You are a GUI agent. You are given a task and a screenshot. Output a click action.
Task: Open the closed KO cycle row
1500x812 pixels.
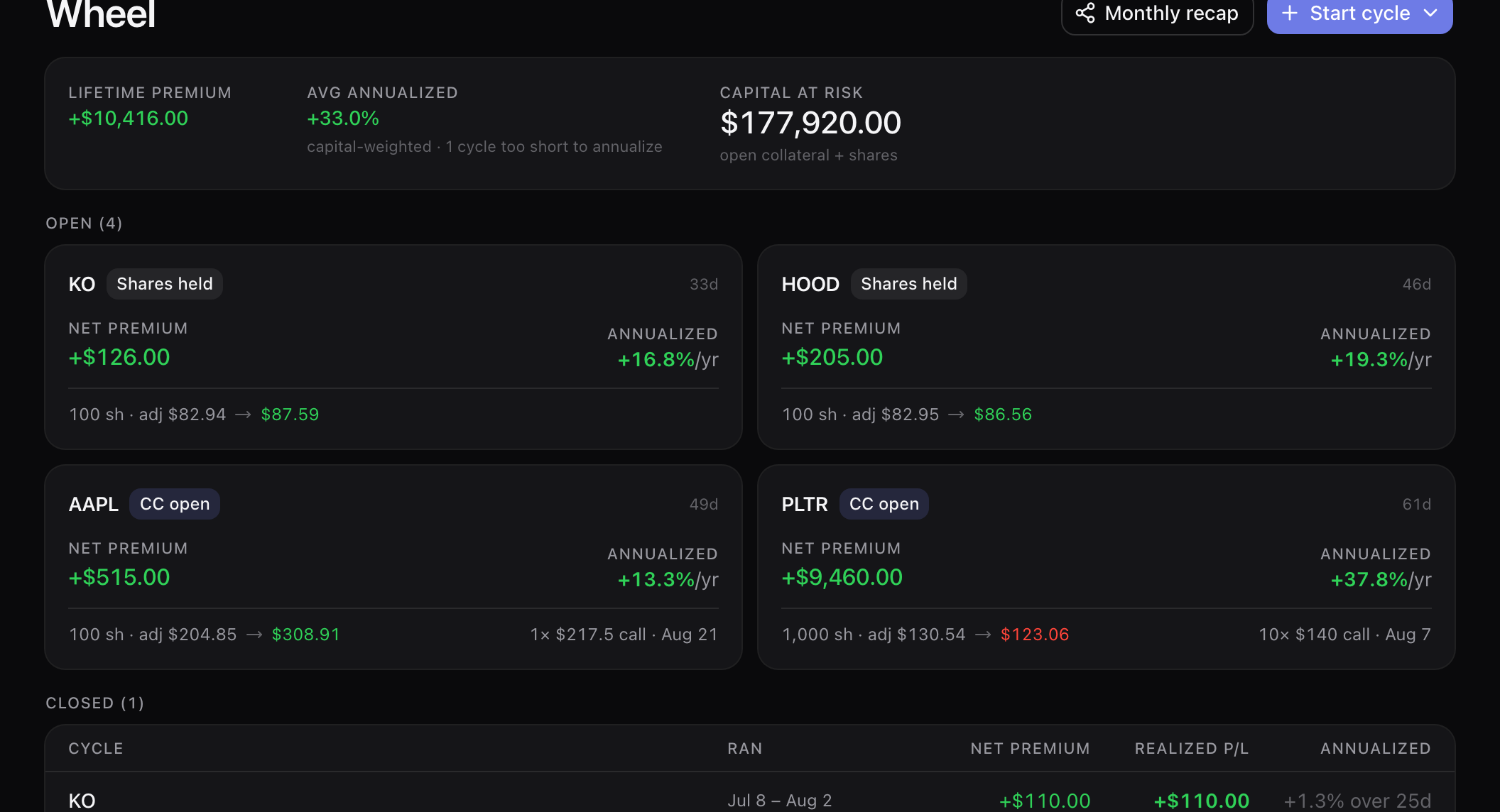click(750, 793)
